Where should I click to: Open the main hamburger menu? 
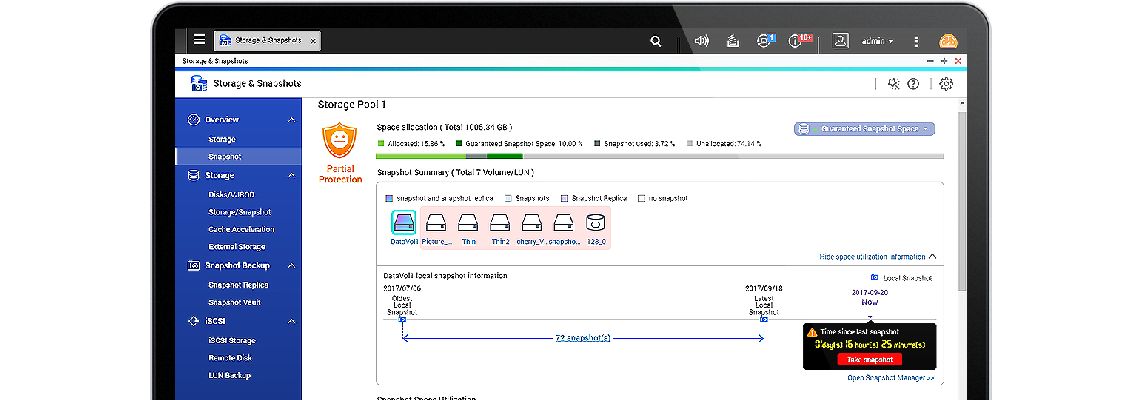199,41
